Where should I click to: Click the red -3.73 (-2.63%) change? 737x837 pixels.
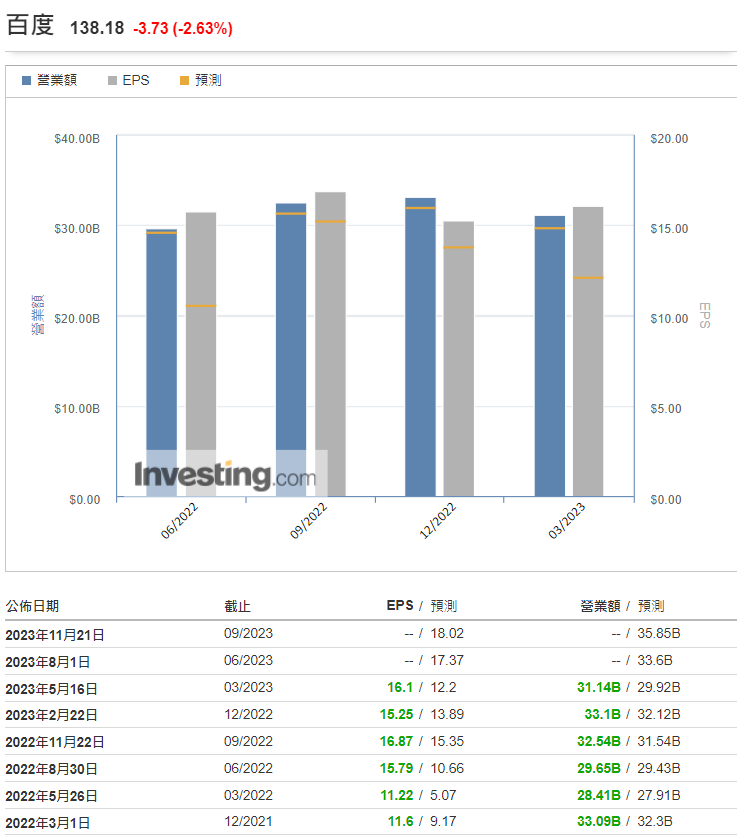[x=182, y=28]
